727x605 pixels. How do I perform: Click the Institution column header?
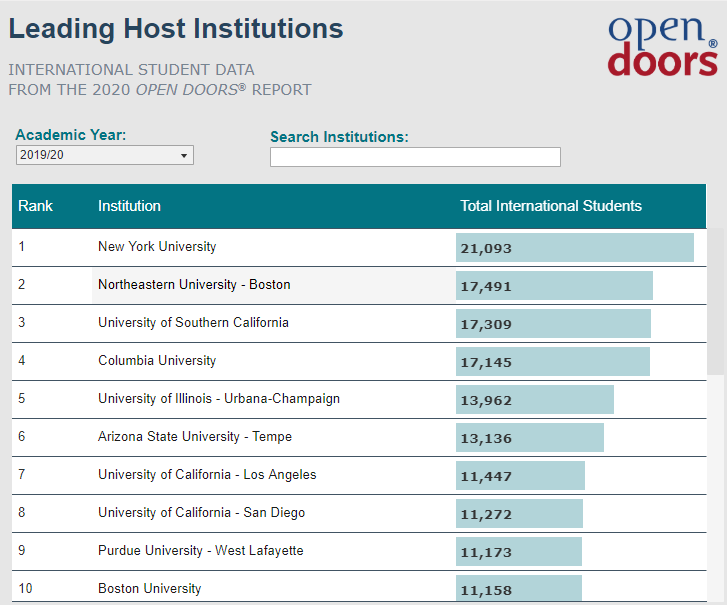click(x=129, y=206)
